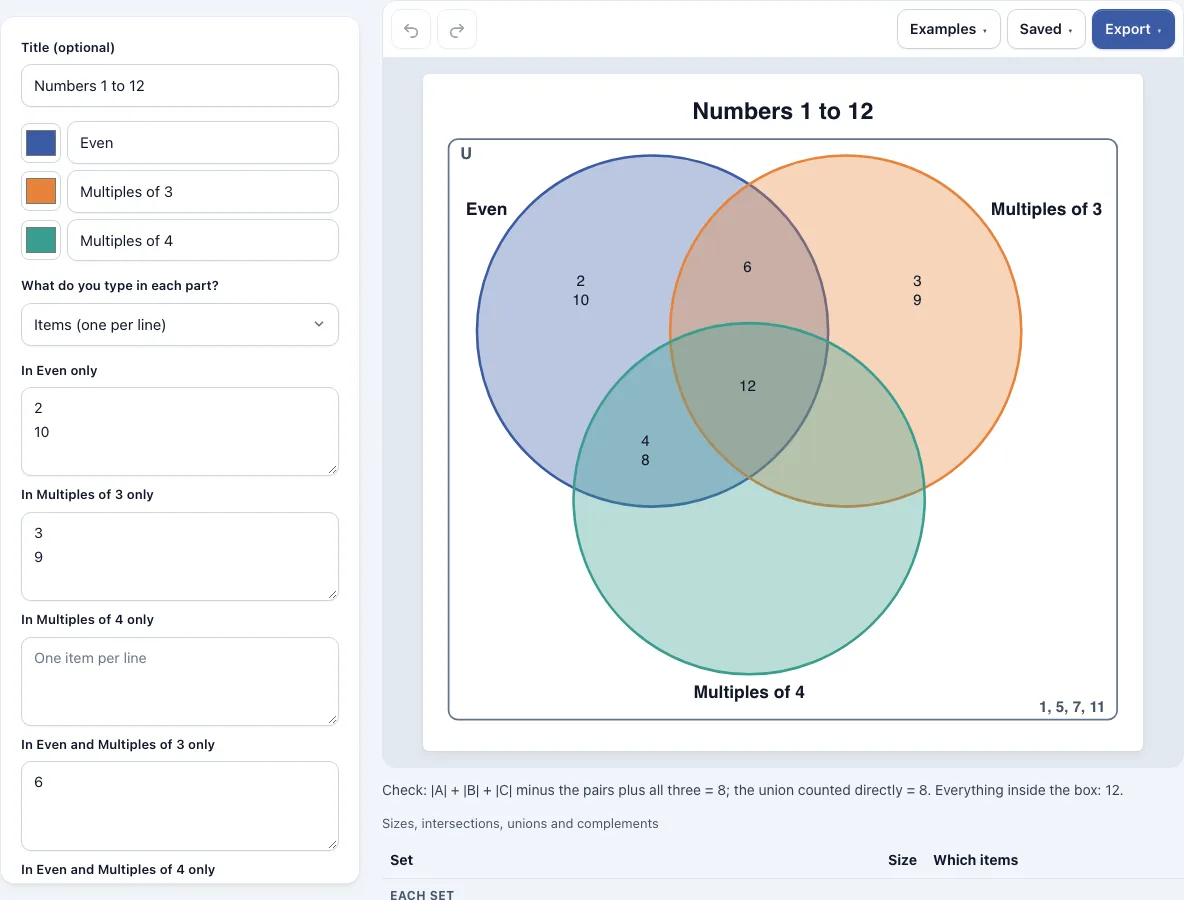The height and width of the screenshot is (900, 1184).
Task: Grab resize handle of 'In Even only' textarea
Action: click(332, 470)
